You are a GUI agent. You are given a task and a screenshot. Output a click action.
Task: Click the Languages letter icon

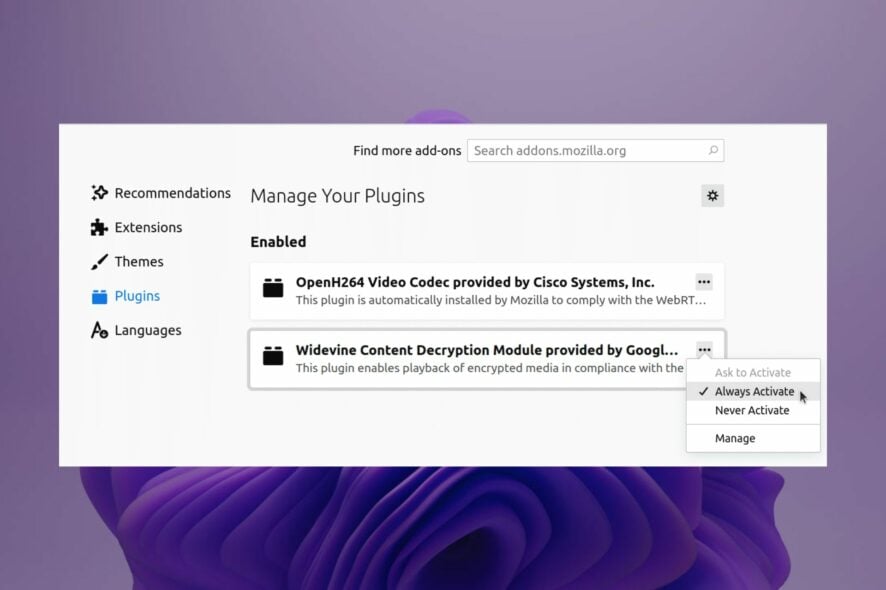point(99,330)
